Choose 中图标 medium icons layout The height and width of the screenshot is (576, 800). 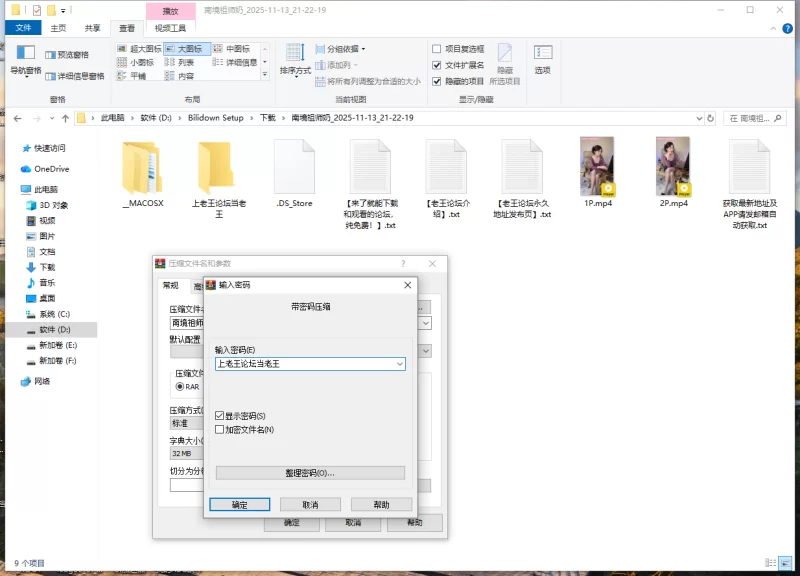click(232, 48)
